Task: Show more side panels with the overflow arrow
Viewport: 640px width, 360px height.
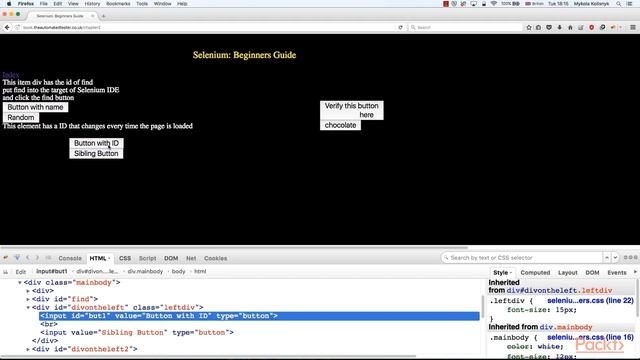Action: [635, 272]
